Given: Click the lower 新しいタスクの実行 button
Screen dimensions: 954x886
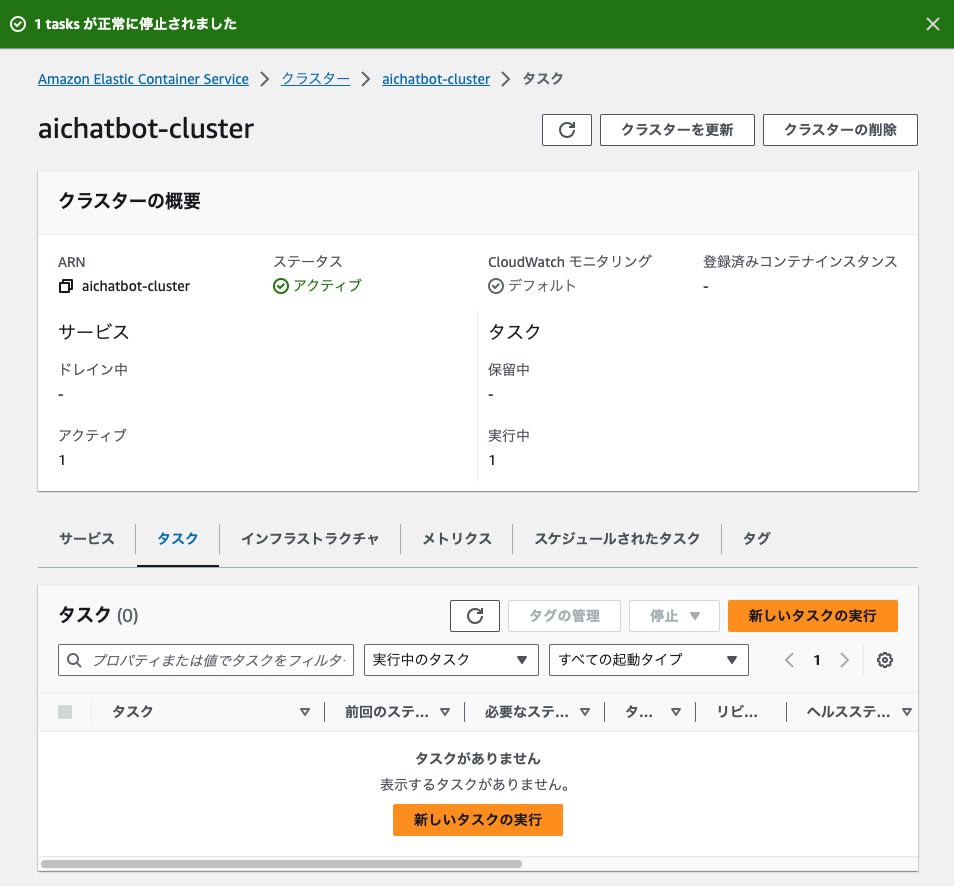Looking at the screenshot, I should point(478,820).
